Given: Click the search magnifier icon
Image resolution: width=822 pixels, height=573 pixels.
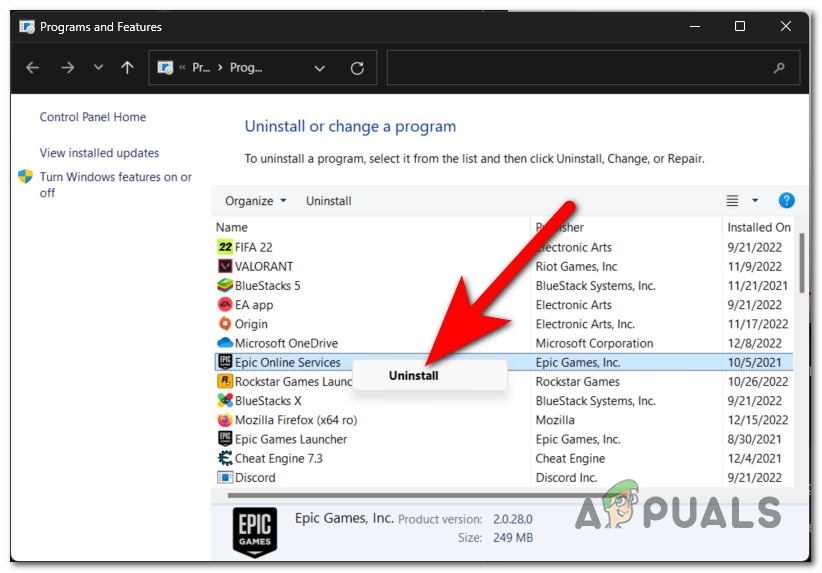Looking at the screenshot, I should click(779, 68).
